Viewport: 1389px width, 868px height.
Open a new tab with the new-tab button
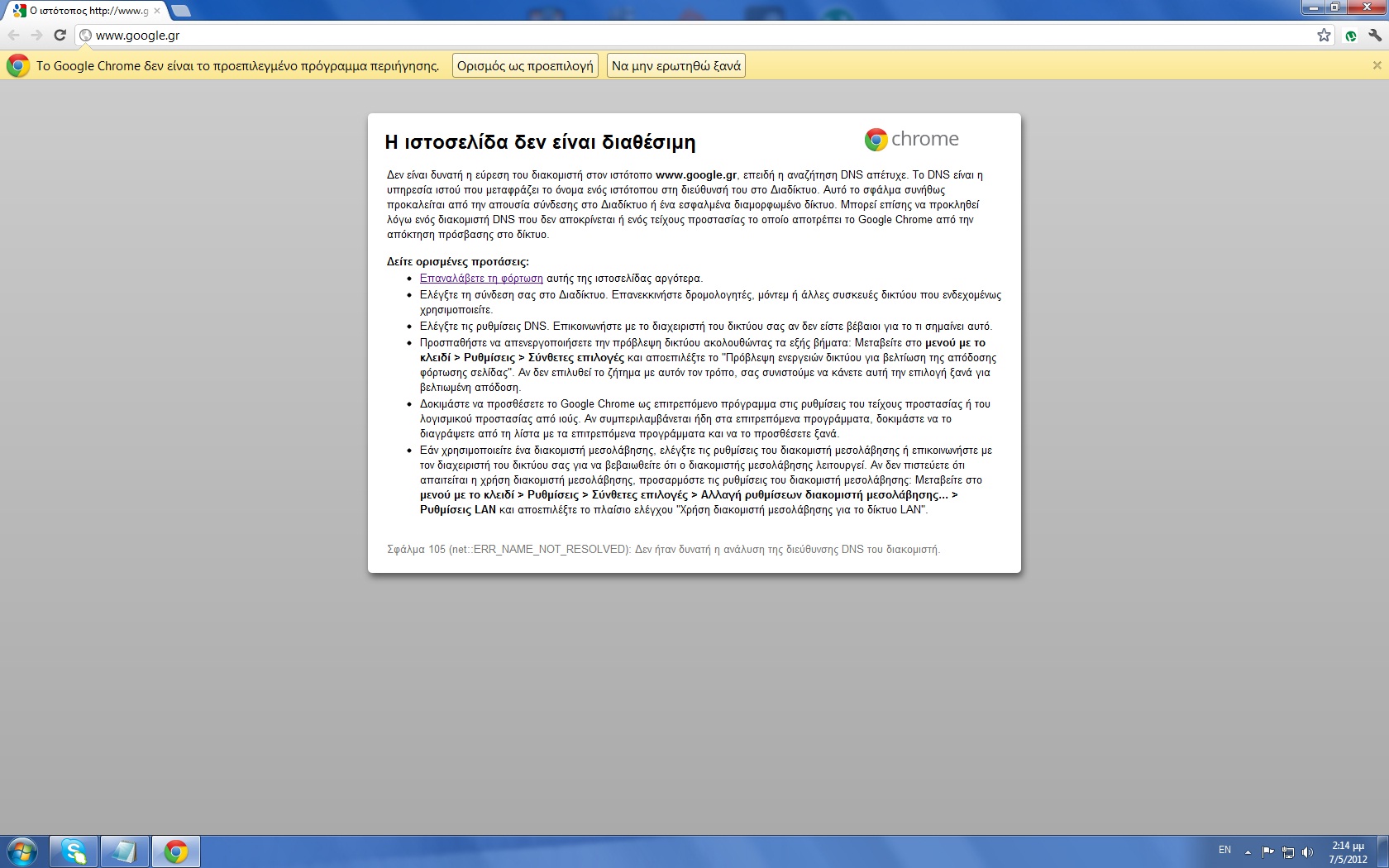click(x=181, y=11)
